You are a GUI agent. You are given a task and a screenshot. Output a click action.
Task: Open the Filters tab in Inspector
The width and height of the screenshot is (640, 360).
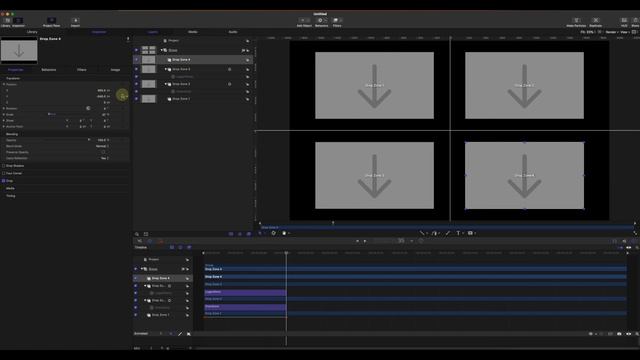82,70
